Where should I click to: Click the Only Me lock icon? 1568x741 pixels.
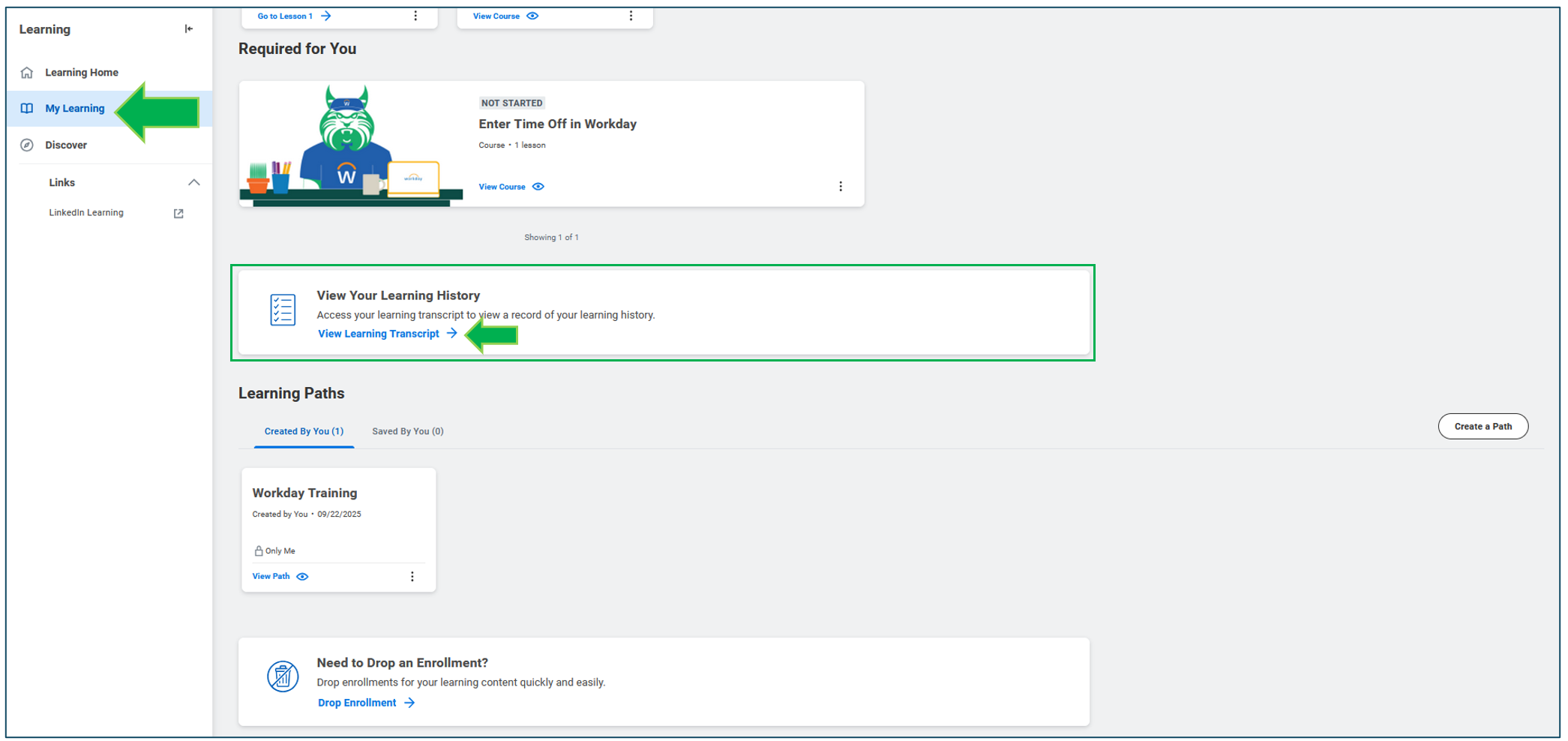258,551
